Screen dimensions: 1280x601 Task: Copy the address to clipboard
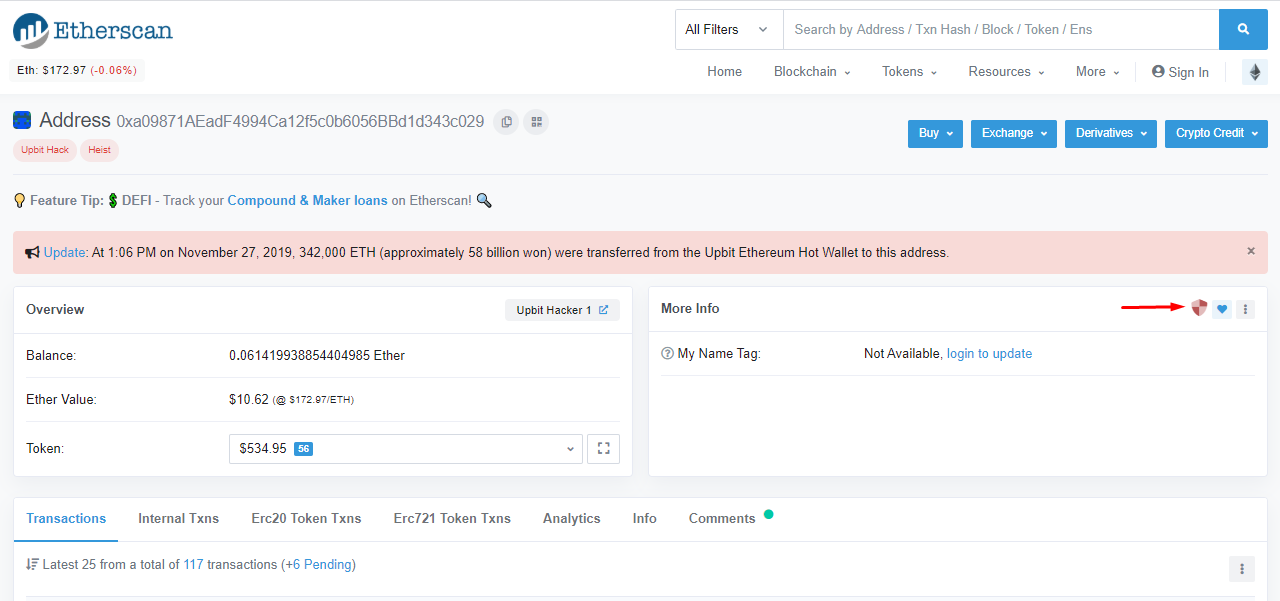[x=507, y=122]
